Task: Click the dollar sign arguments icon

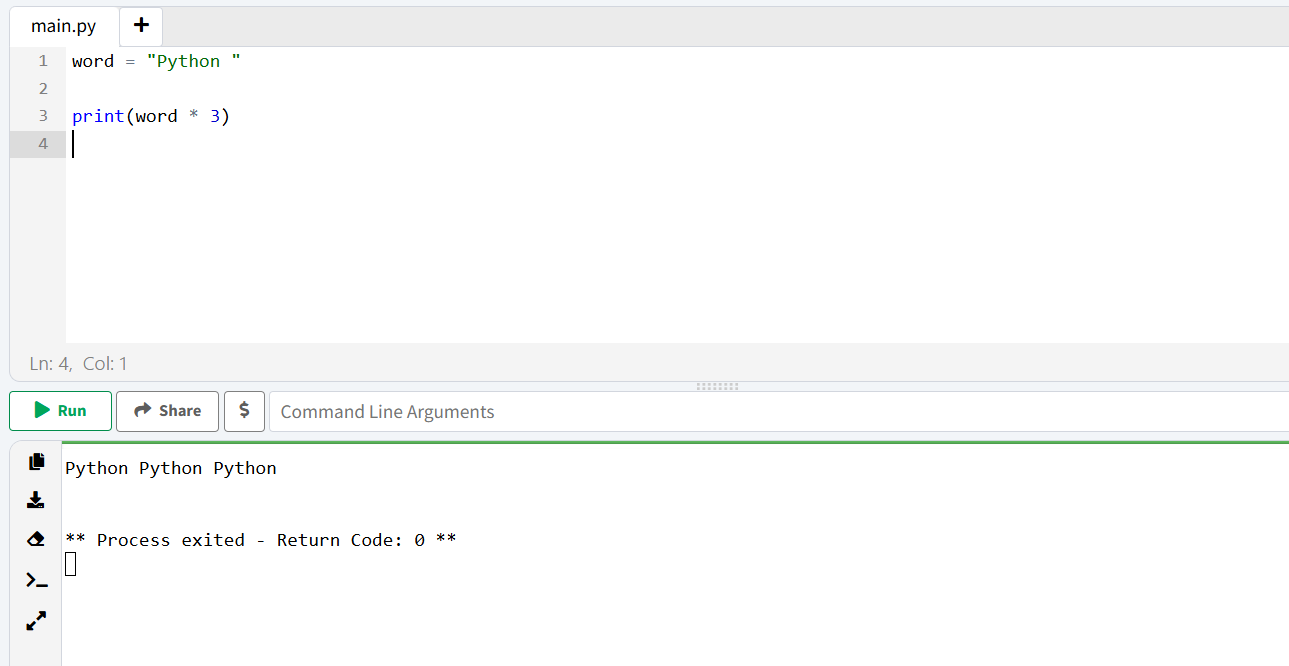Action: [244, 411]
